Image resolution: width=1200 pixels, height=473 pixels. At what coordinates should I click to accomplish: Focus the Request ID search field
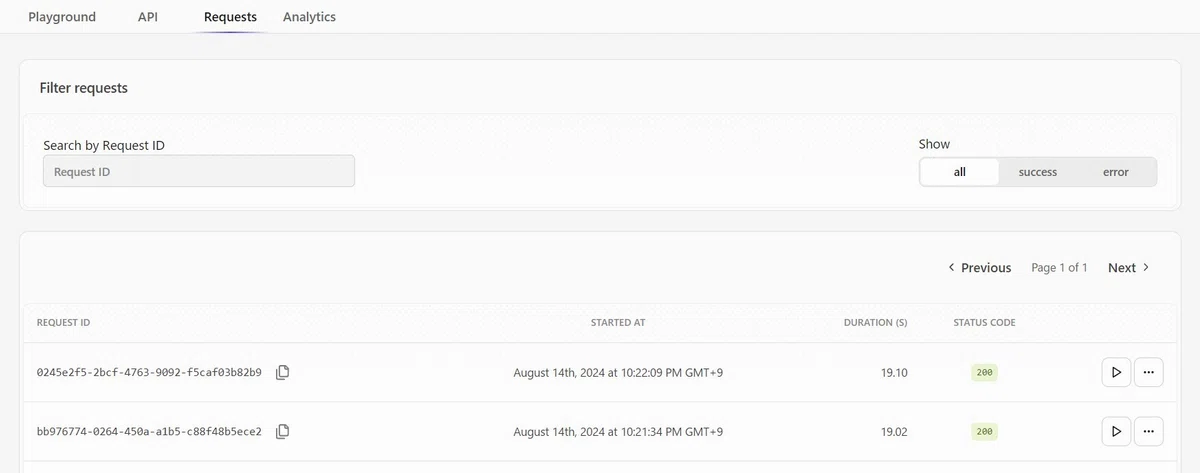tap(199, 171)
